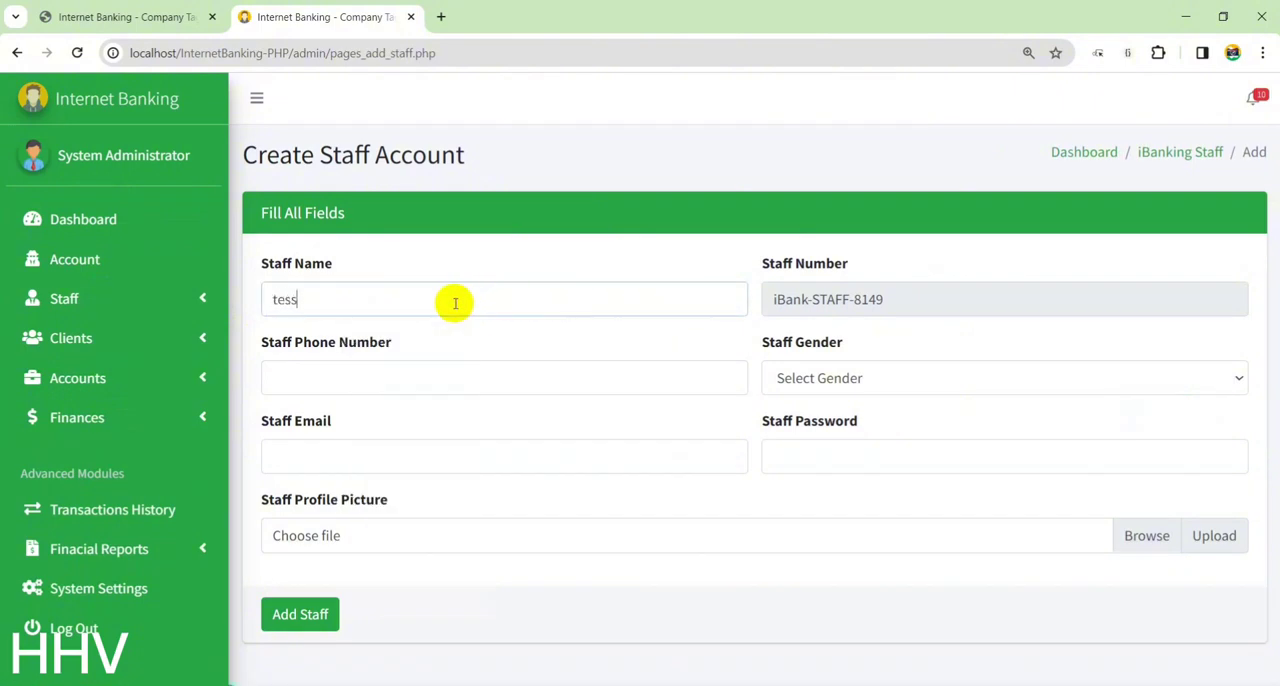Click the Add Staff button
The image size is (1280, 686).
pyautogui.click(x=300, y=614)
